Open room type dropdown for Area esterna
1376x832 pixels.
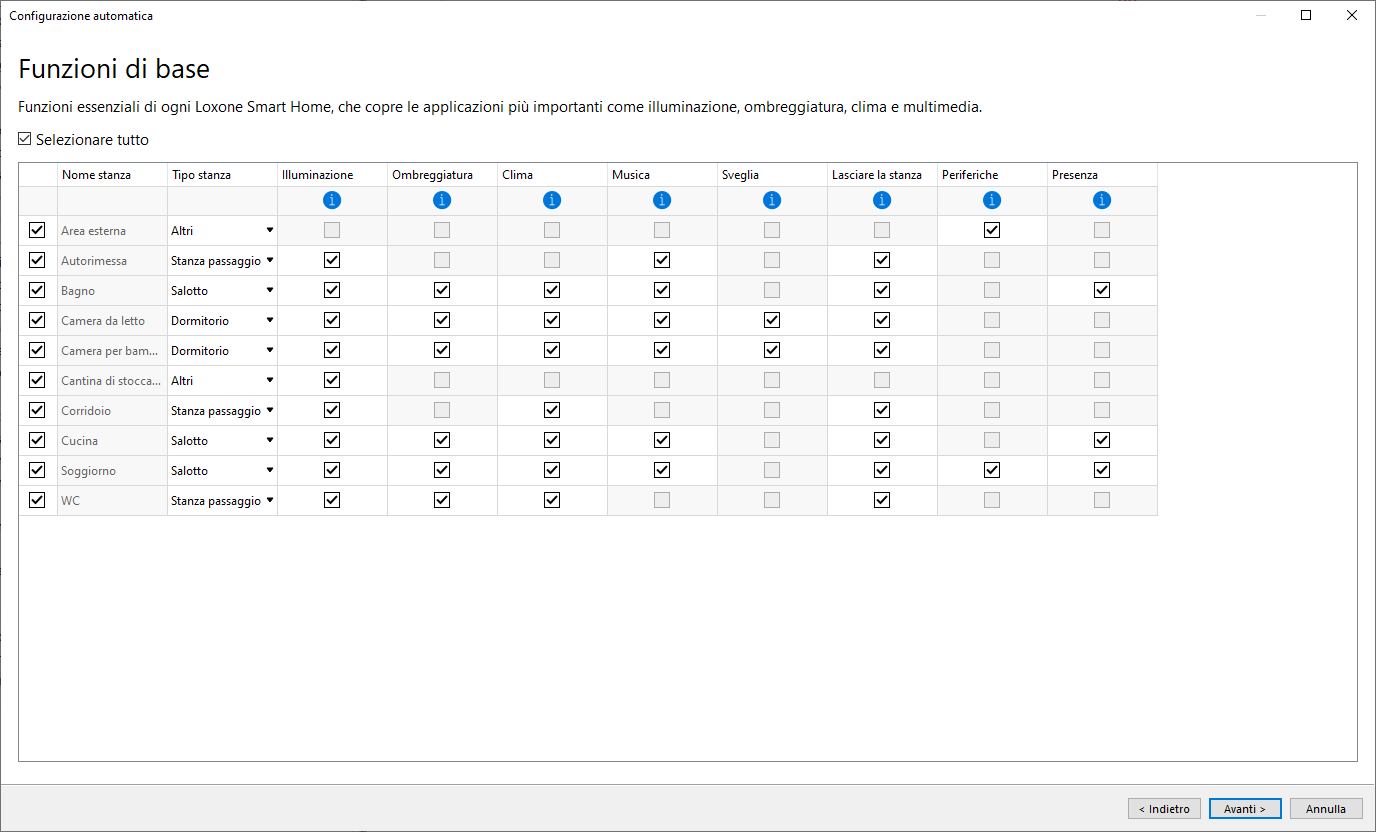(269, 230)
